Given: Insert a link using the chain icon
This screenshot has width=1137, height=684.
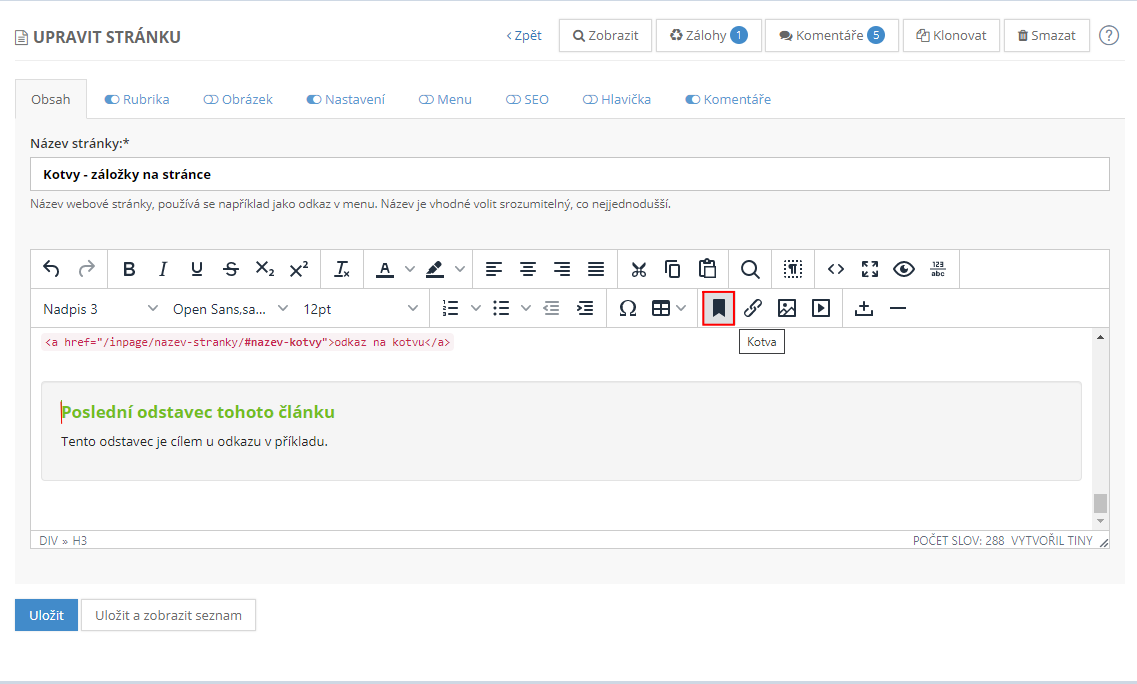Looking at the screenshot, I should pos(753,308).
